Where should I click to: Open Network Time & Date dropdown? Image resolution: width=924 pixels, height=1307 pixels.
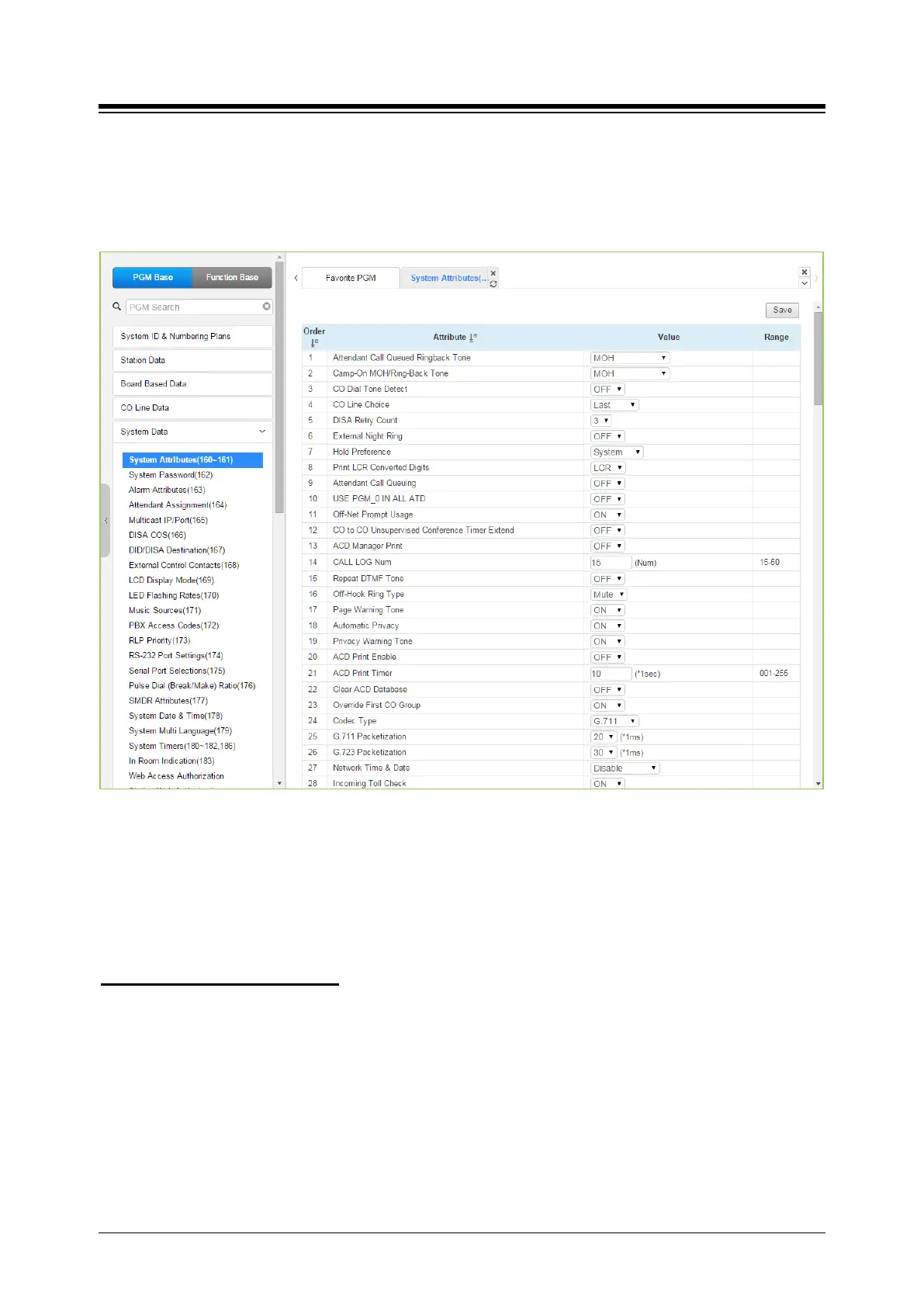[x=625, y=768]
